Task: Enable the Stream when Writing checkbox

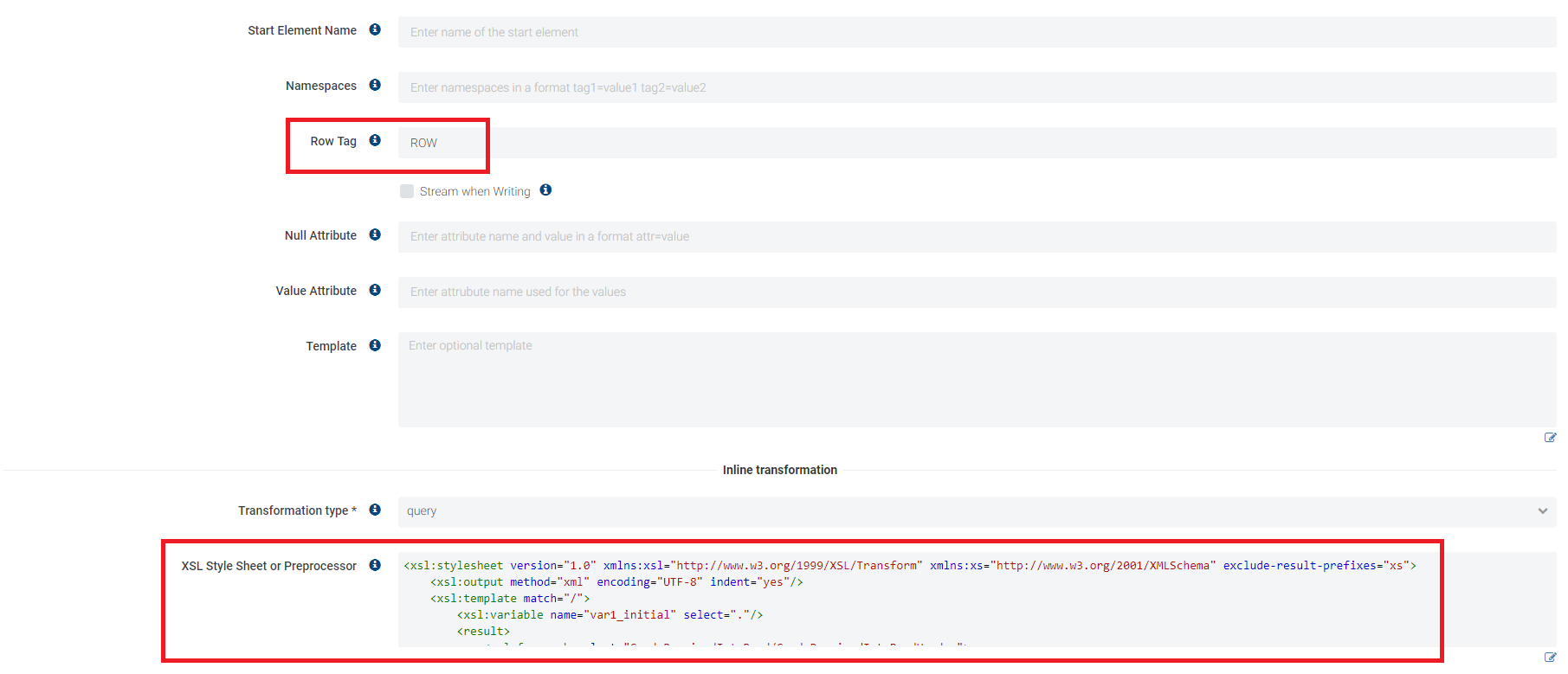Action: [407, 191]
